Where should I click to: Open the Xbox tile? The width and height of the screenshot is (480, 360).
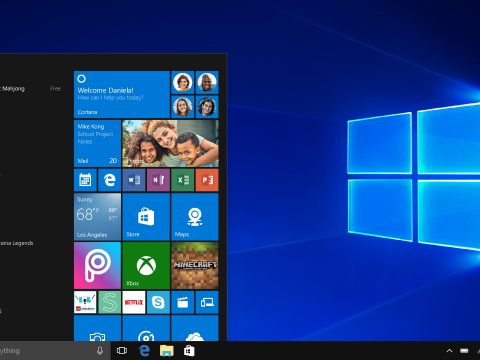146,266
